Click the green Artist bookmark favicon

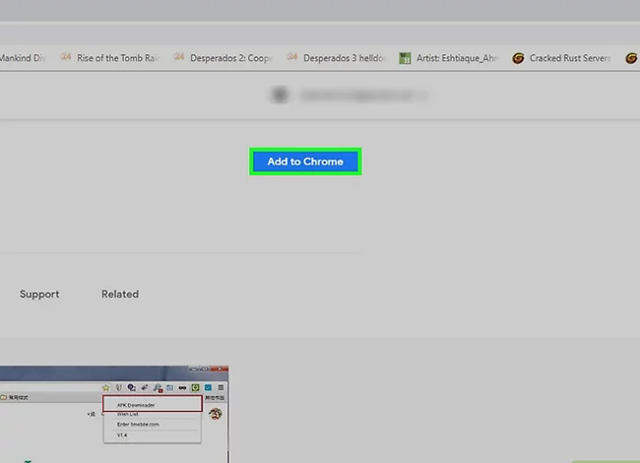click(405, 58)
